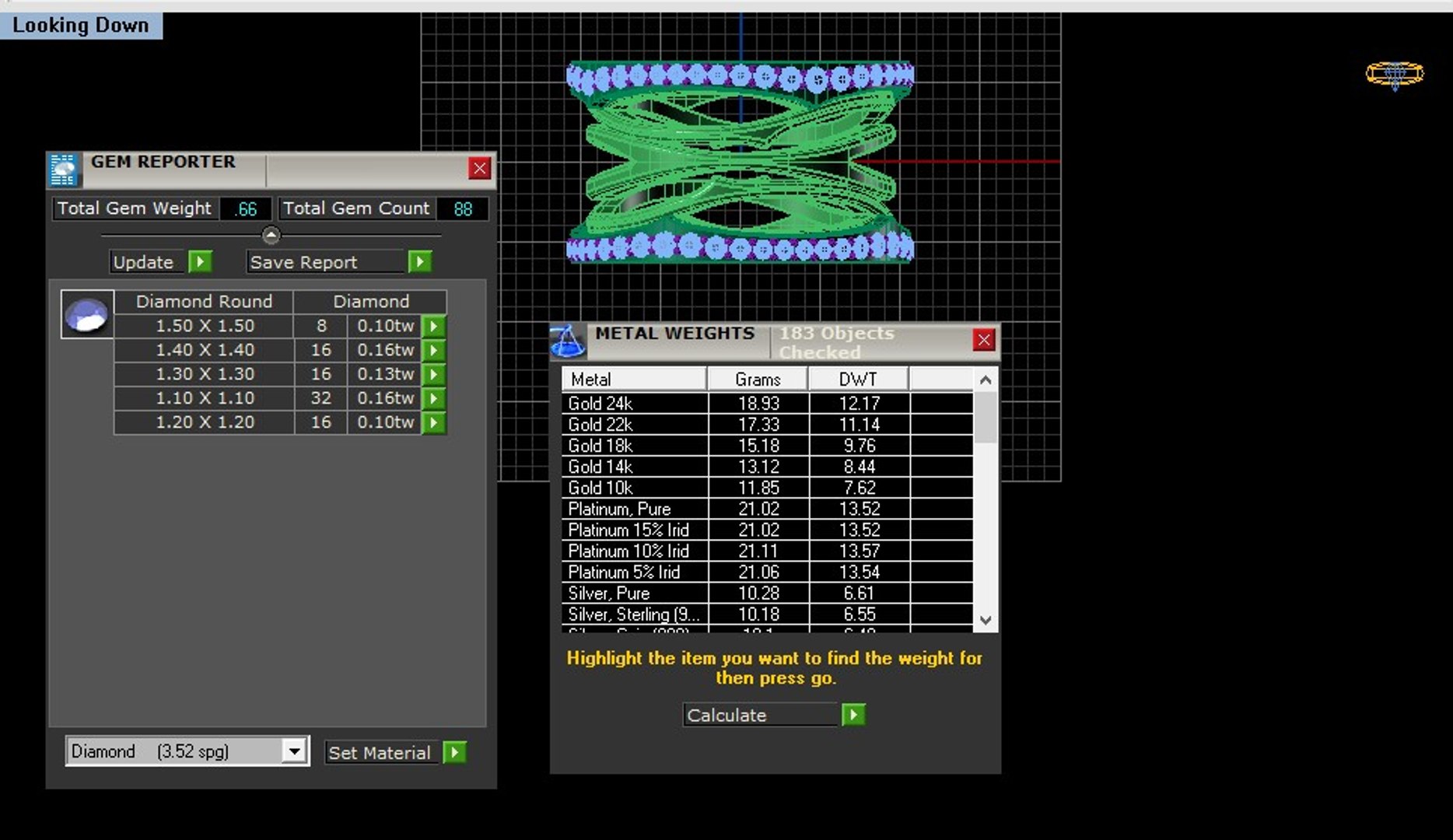Click the Metal Weights scroll down arrow

986,620
